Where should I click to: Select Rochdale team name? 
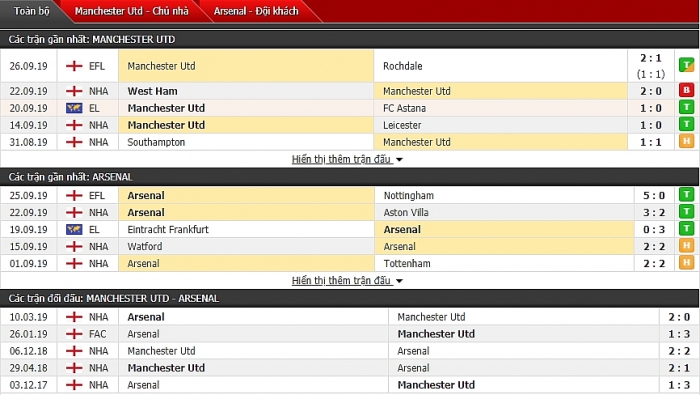(x=403, y=66)
